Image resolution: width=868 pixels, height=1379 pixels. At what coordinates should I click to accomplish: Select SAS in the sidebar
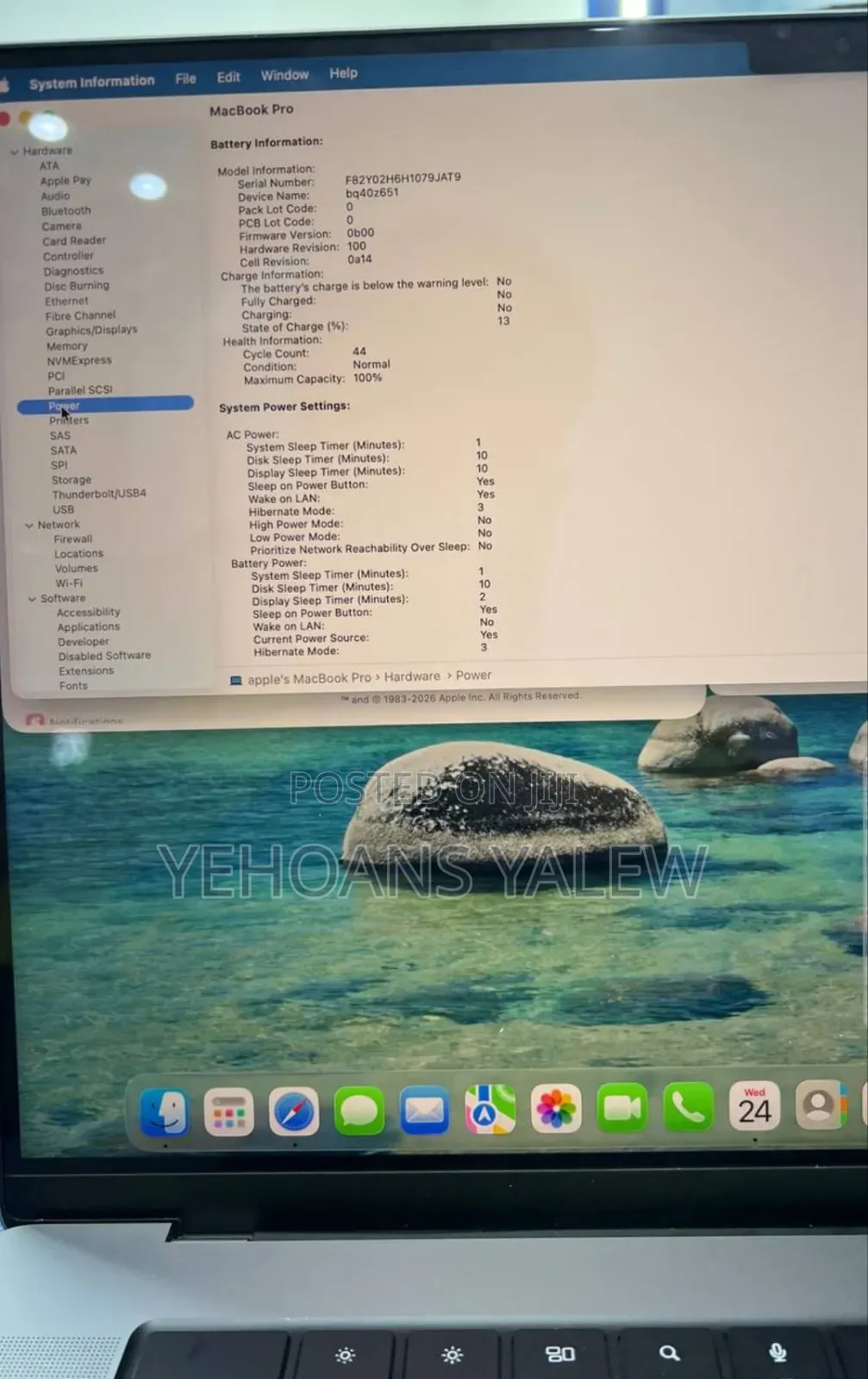60,435
